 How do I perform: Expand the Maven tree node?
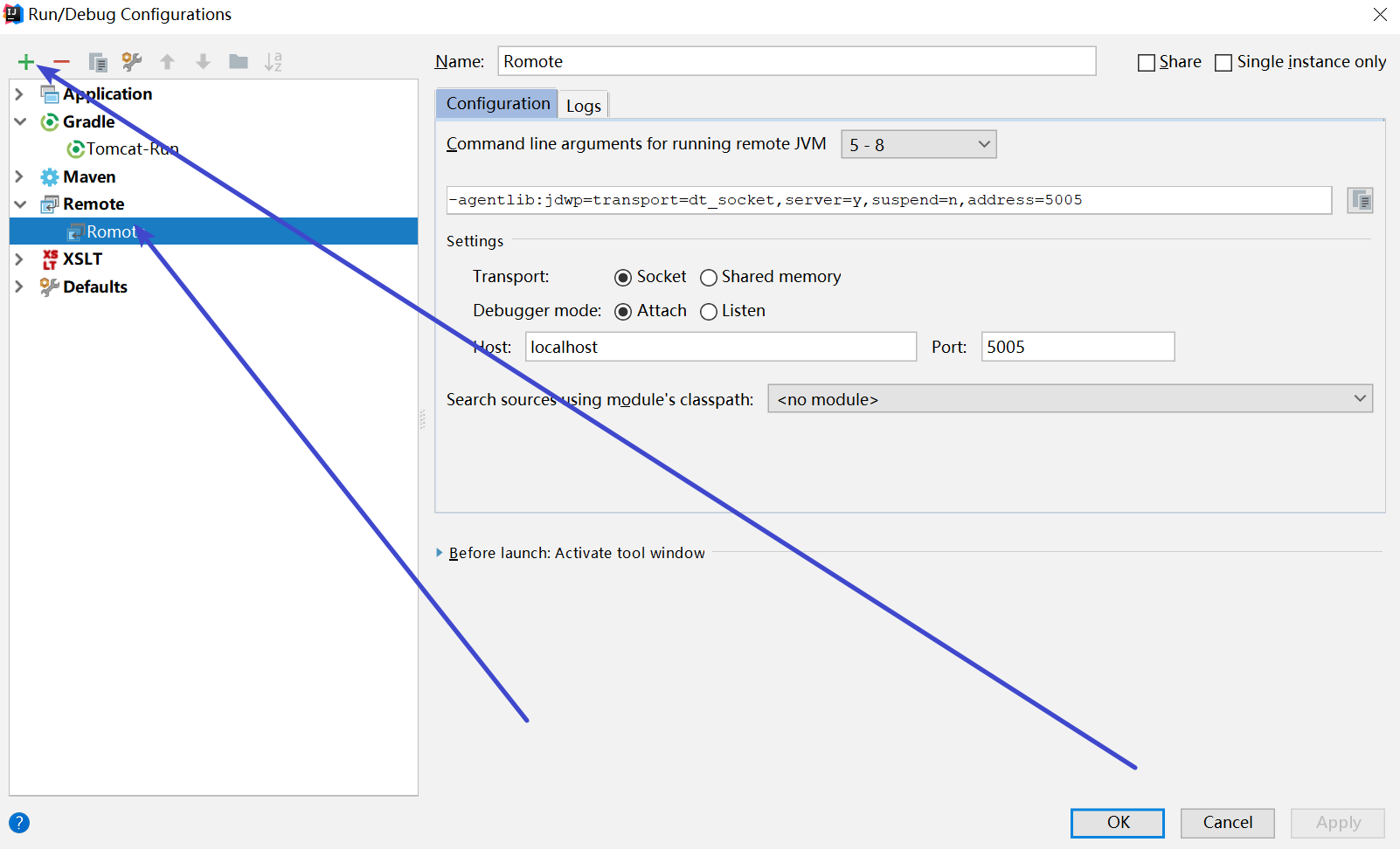19,176
